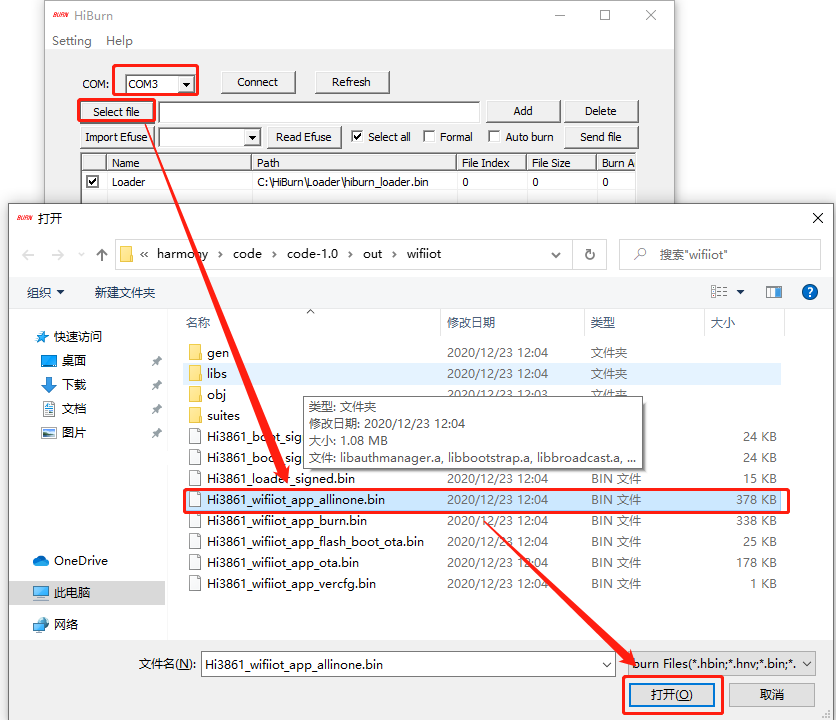836x720 pixels.
Task: Click the 'code' breadcrumb segment
Action: tap(247, 254)
